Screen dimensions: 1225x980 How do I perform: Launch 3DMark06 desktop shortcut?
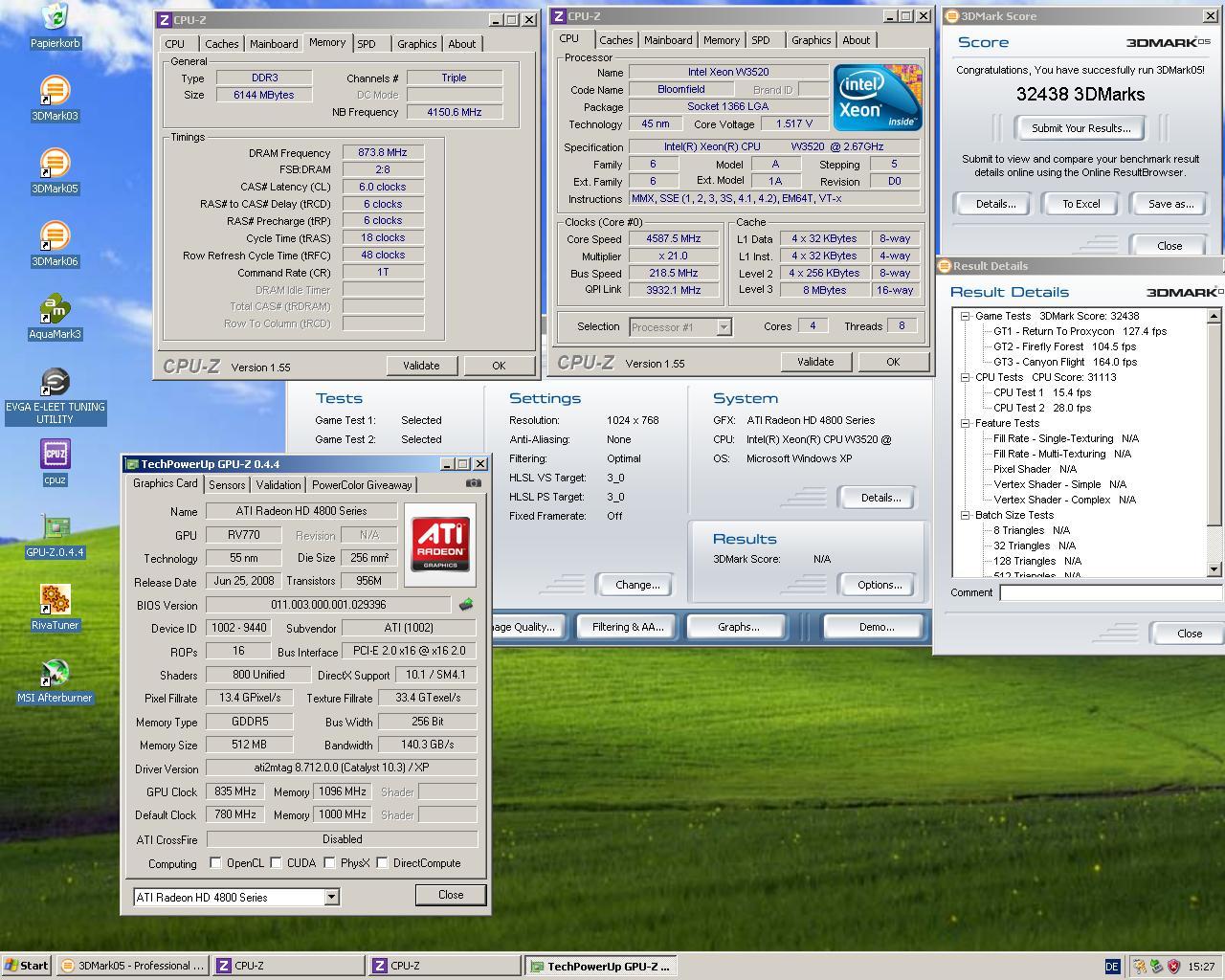click(55, 244)
